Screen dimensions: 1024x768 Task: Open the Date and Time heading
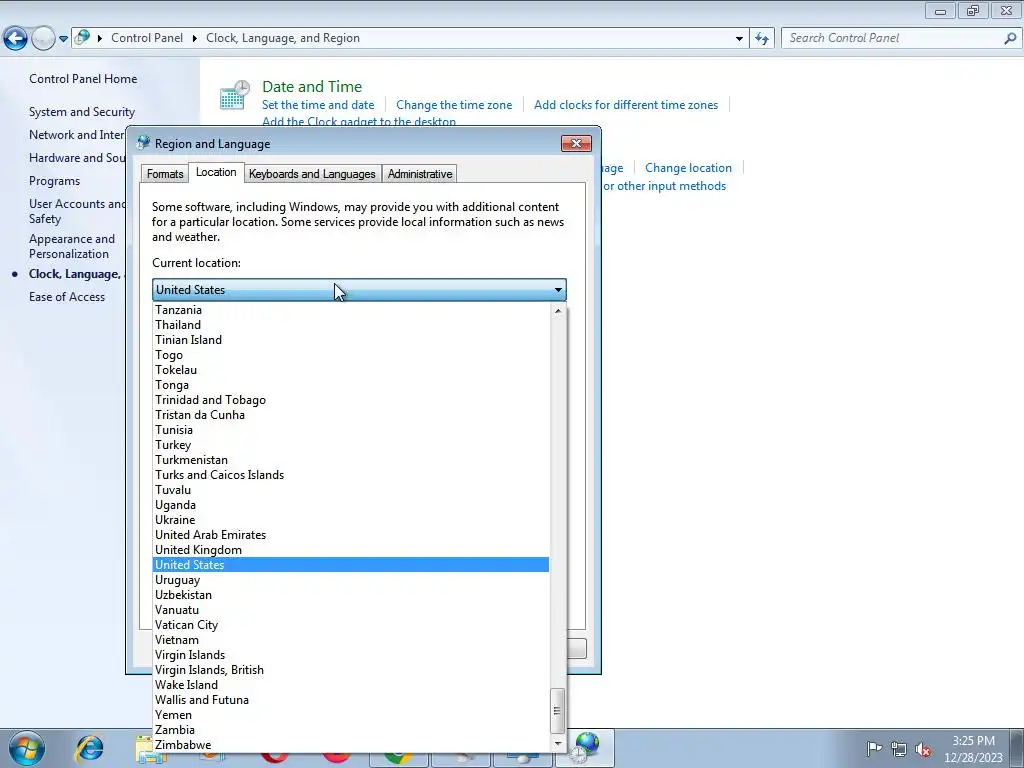pyautogui.click(x=312, y=86)
